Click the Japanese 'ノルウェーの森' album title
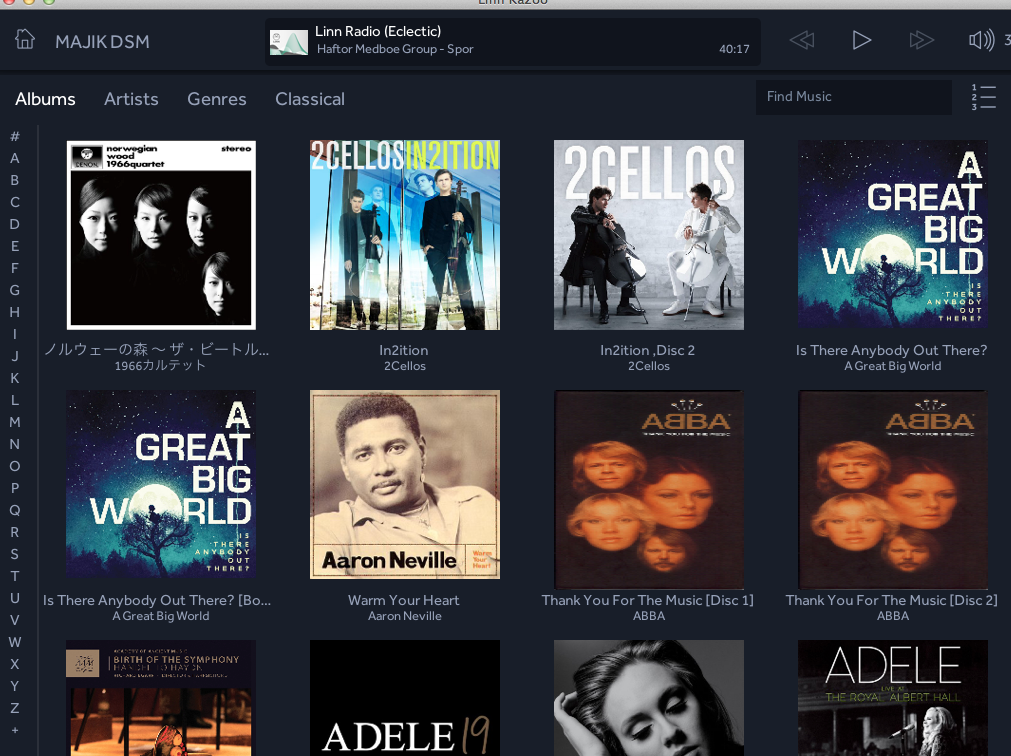1011x756 pixels. pos(157,350)
